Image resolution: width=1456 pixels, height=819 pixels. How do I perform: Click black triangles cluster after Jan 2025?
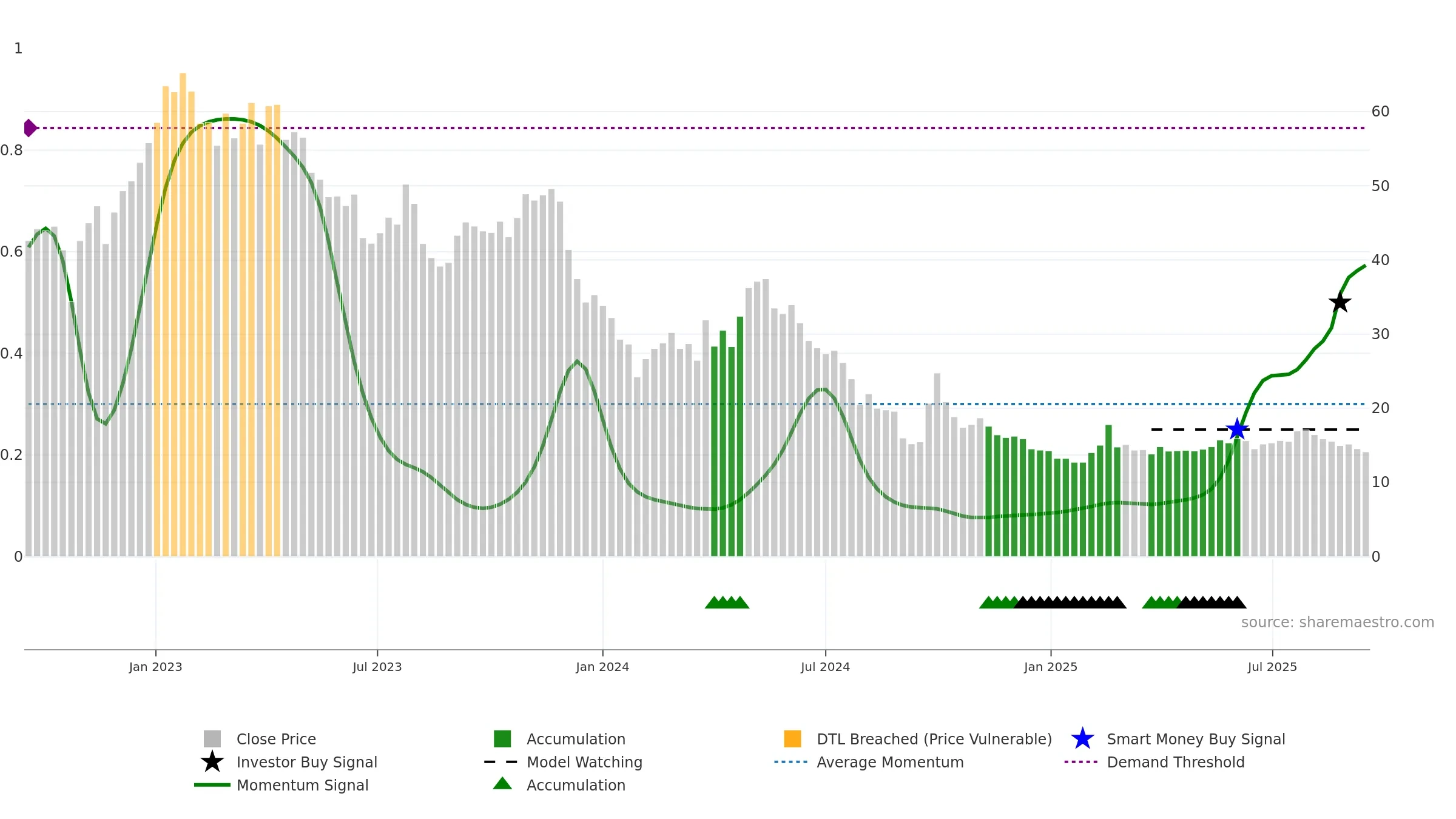pos(1070,602)
